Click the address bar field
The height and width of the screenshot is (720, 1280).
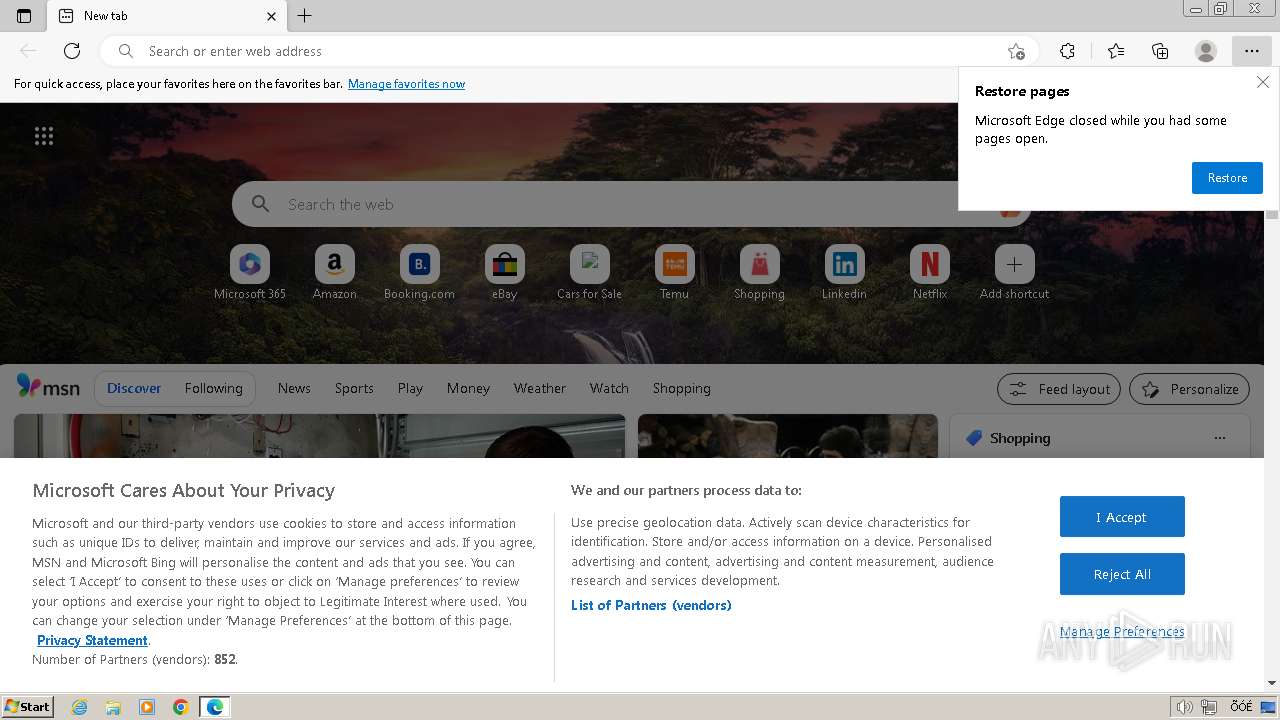(569, 51)
